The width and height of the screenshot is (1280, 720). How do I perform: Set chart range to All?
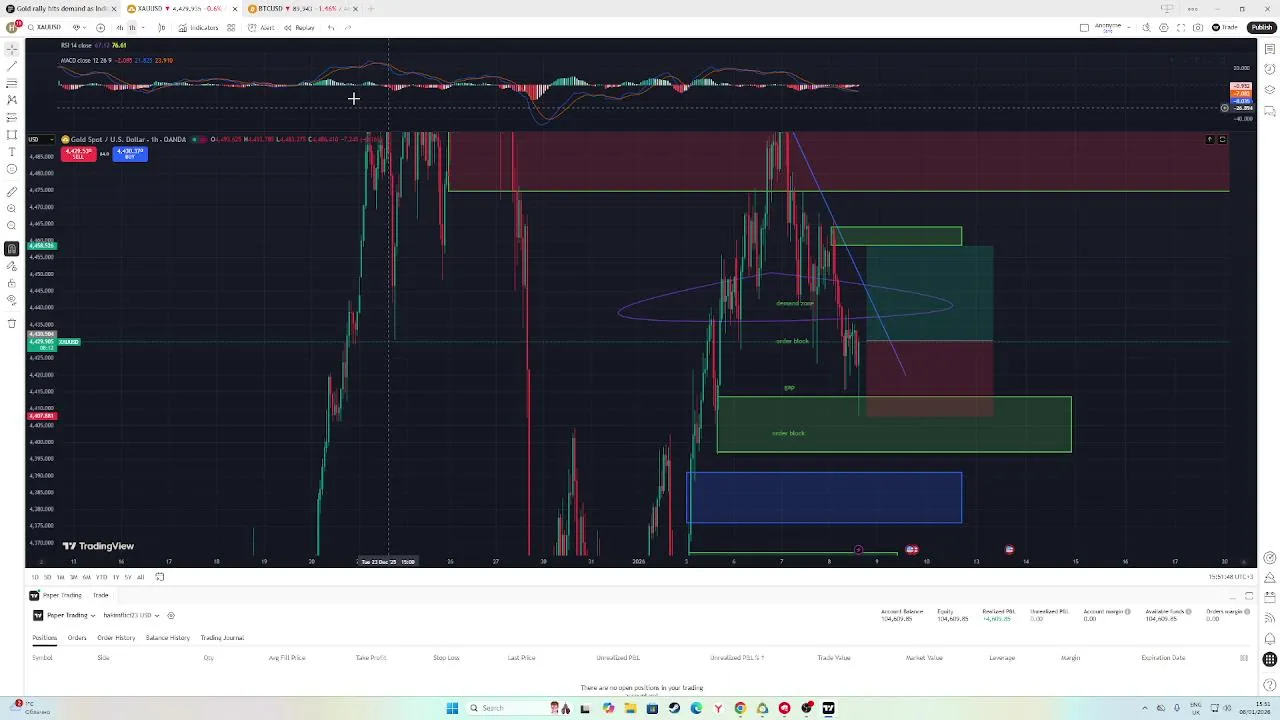pos(140,577)
